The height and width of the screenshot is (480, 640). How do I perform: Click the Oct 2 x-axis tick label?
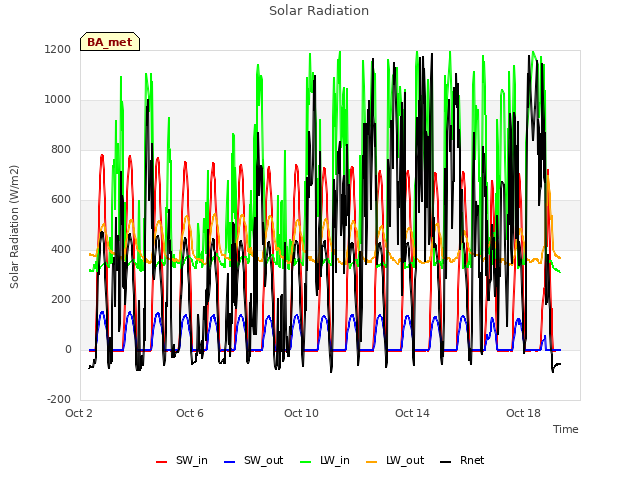tap(79, 413)
